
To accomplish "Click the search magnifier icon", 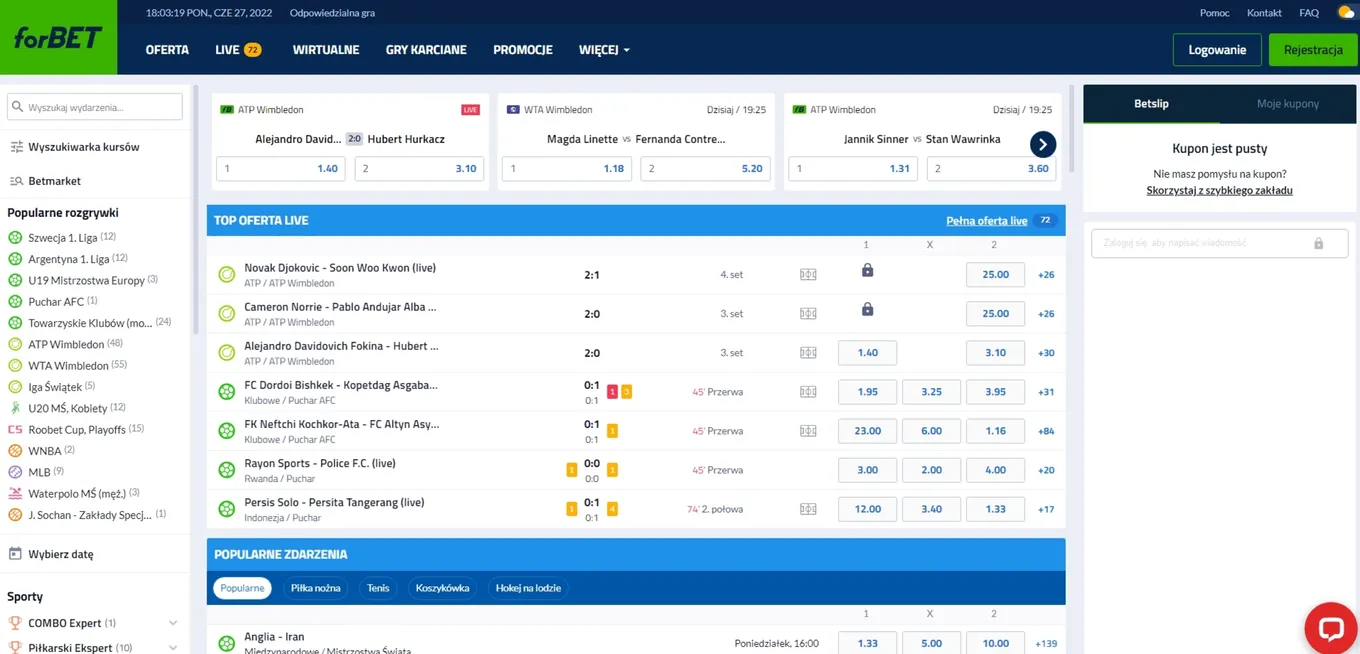I will click(17, 107).
